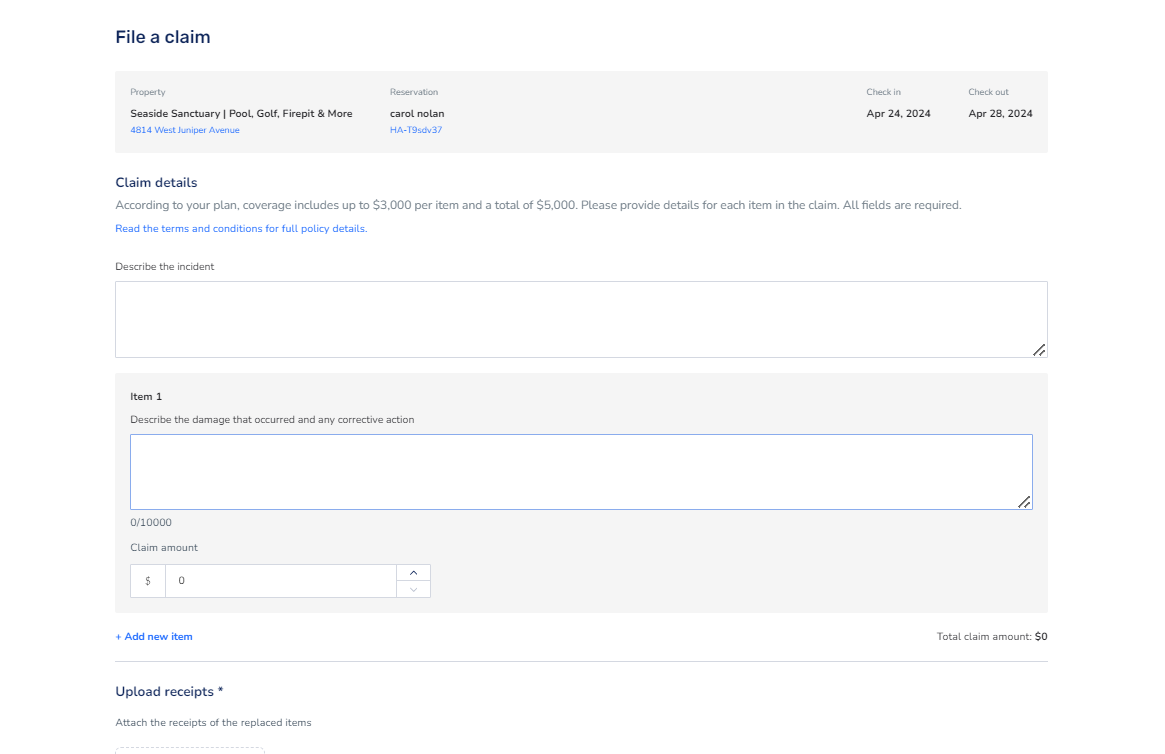The height and width of the screenshot is (754, 1165).
Task: Open reservation HA-T9sdv37 link
Action: [416, 130]
